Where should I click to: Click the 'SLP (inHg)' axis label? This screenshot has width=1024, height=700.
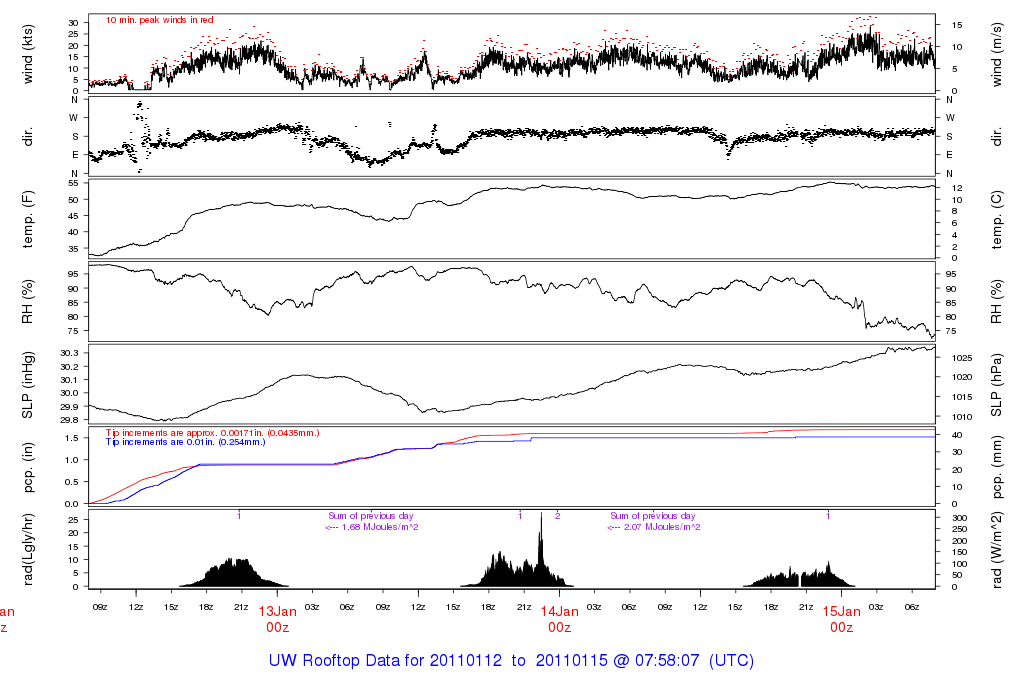[27, 385]
